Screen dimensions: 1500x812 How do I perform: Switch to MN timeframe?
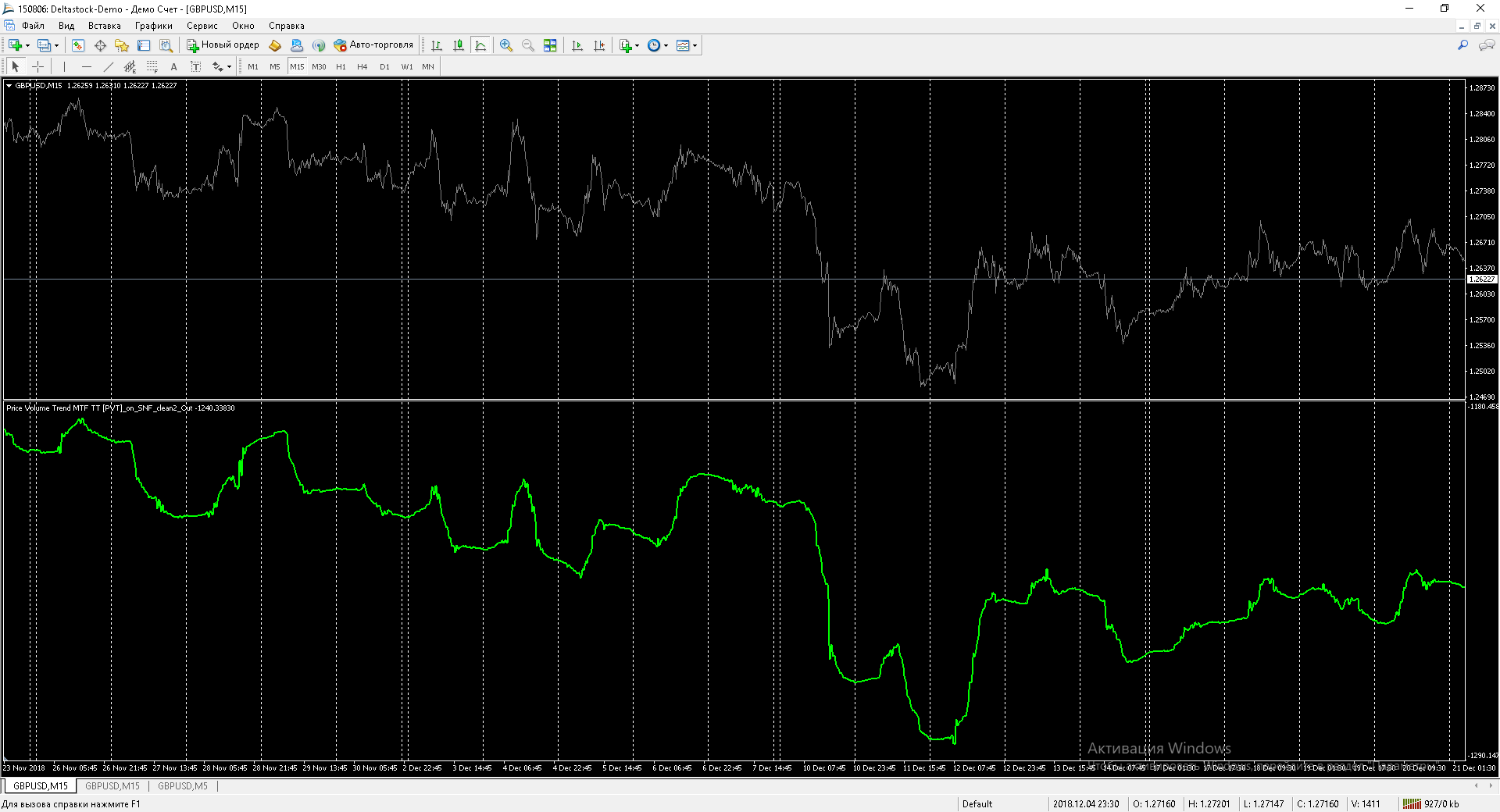(x=428, y=66)
